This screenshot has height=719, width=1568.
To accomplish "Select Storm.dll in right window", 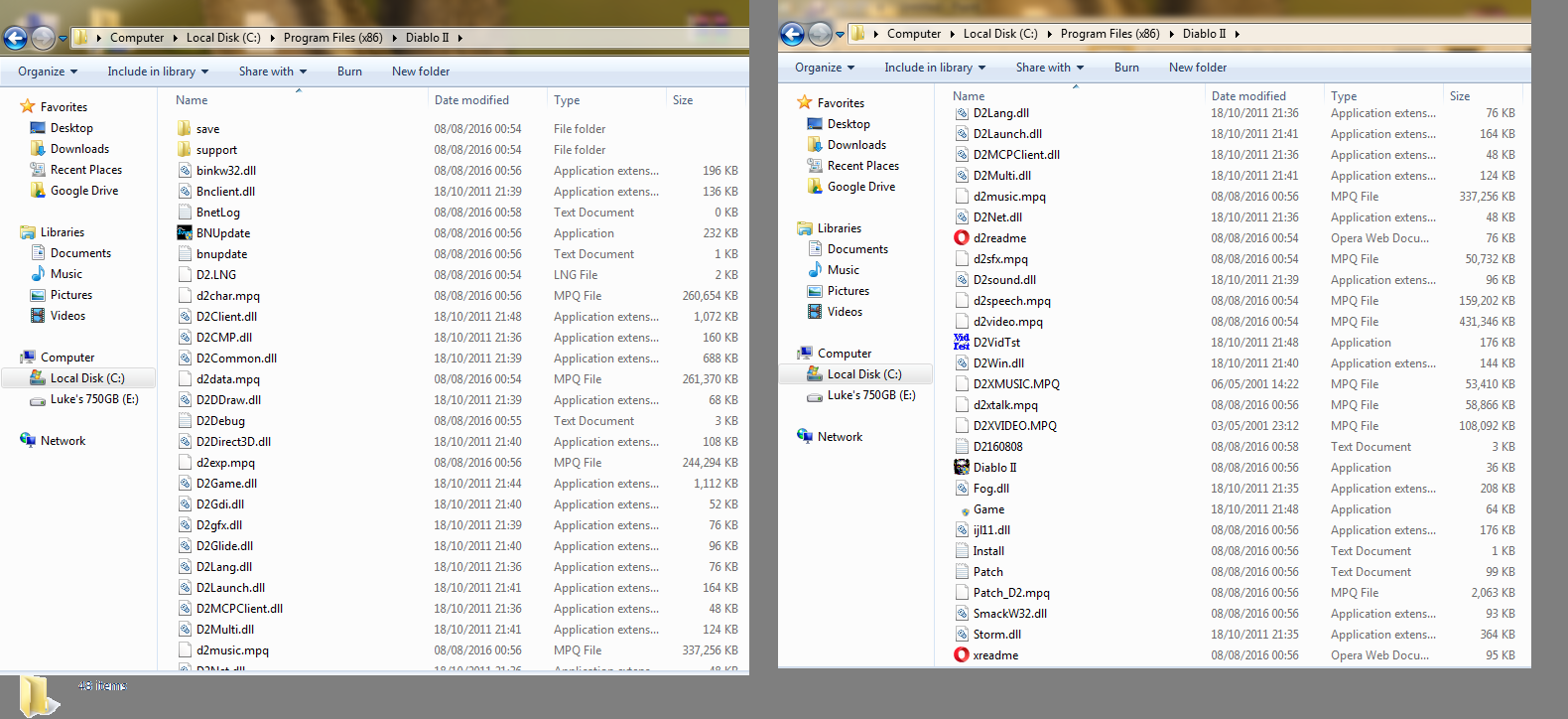I will point(997,635).
